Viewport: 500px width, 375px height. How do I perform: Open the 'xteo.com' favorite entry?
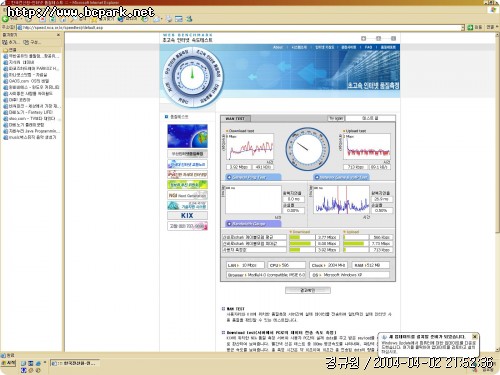[x=29, y=119]
